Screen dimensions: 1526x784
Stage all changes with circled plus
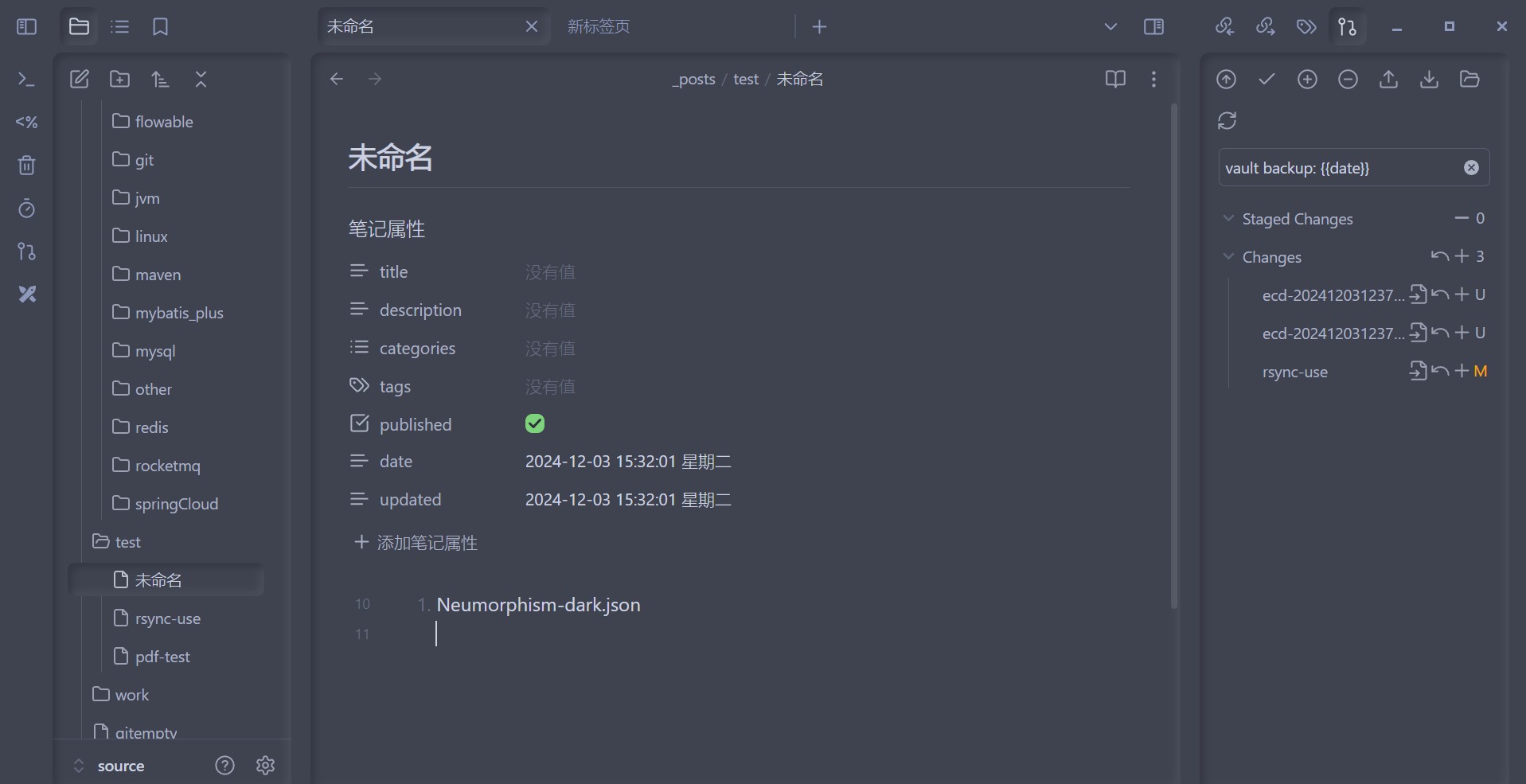1307,79
